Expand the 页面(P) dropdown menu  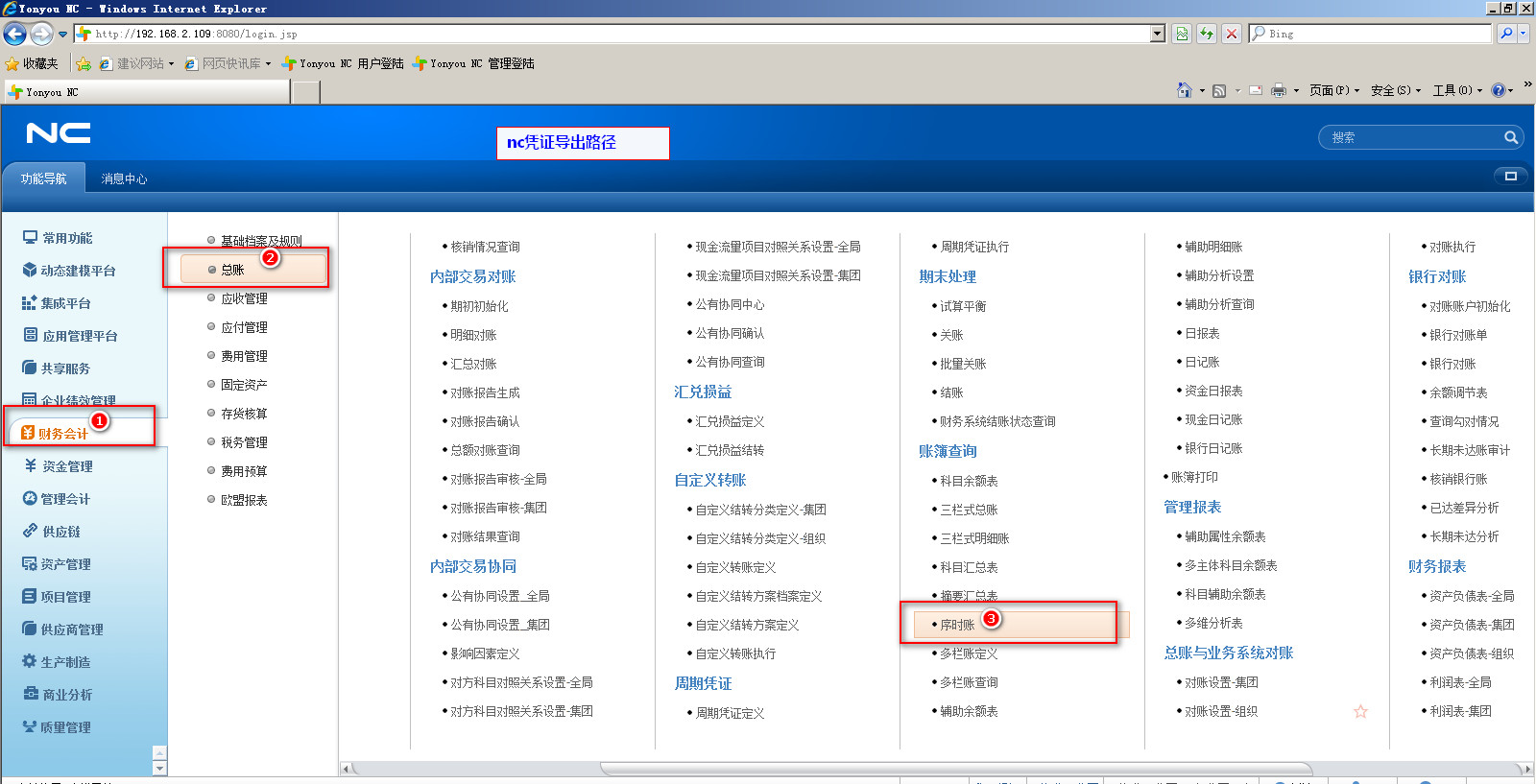(1334, 90)
